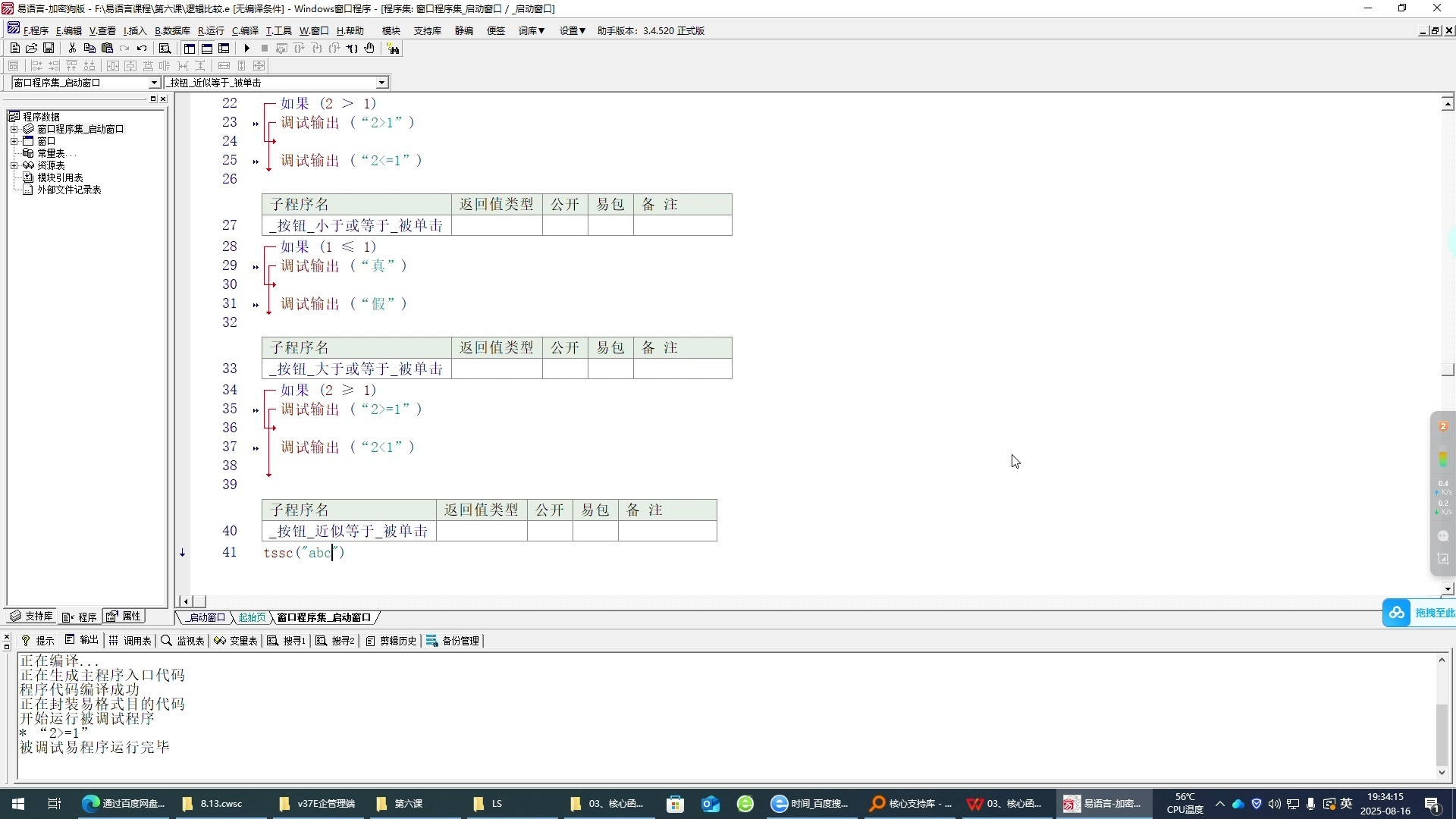Viewport: 1456px width, 819px height.
Task: Switch to the 起始页 editor tab
Action: pyautogui.click(x=252, y=617)
